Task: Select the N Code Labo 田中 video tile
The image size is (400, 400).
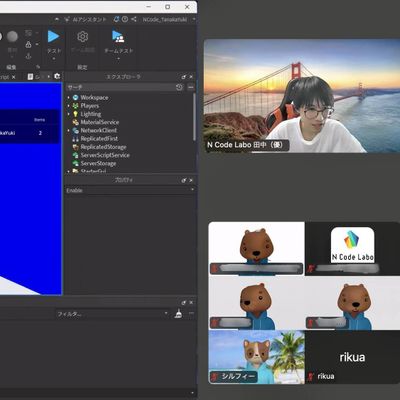Action: [x=302, y=96]
